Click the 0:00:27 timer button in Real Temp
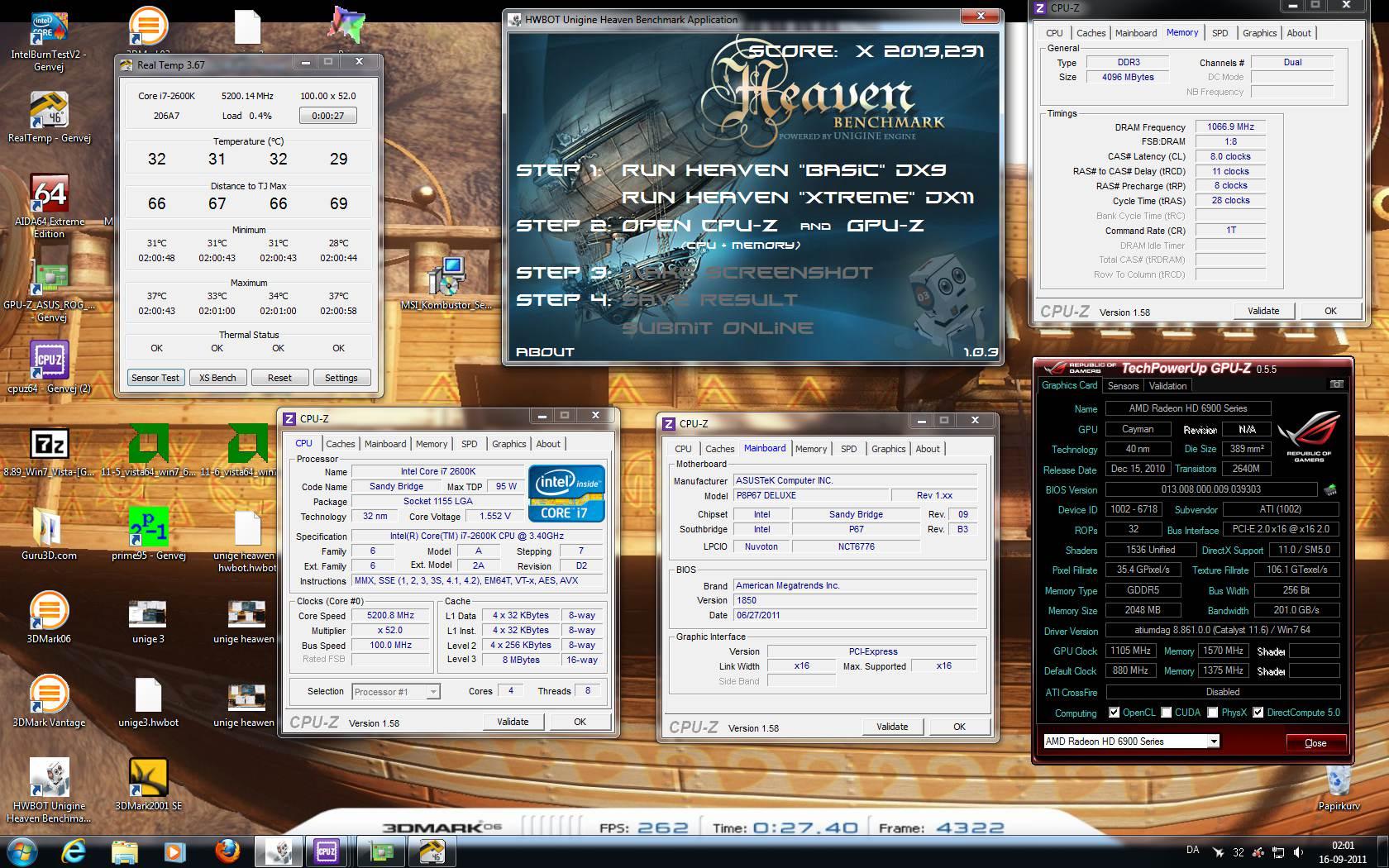This screenshot has height=868, width=1389. [328, 116]
